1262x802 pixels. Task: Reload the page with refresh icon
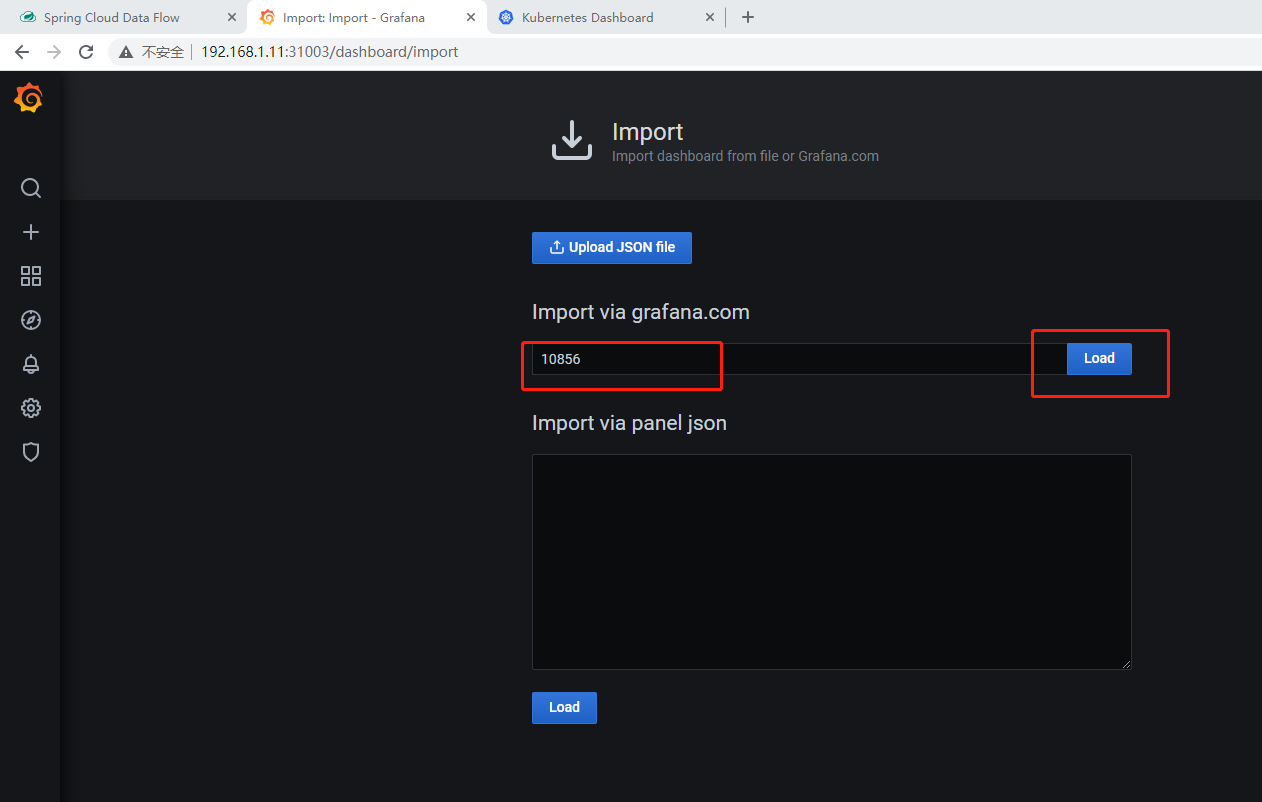(86, 52)
